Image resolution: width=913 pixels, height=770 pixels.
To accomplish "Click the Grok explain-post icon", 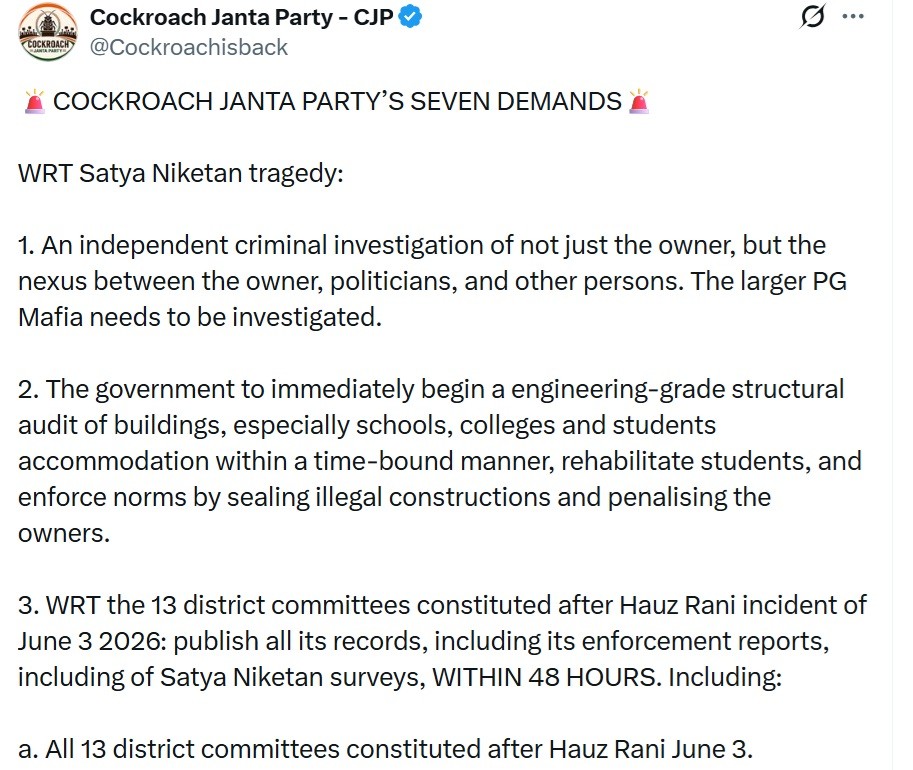I will pos(812,16).
